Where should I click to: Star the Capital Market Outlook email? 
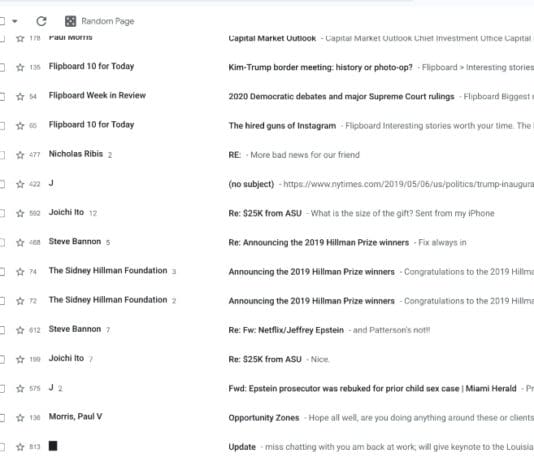click(20, 38)
